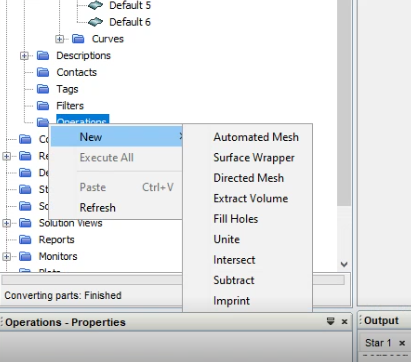Click the Tags folder icon

[x=43, y=89]
